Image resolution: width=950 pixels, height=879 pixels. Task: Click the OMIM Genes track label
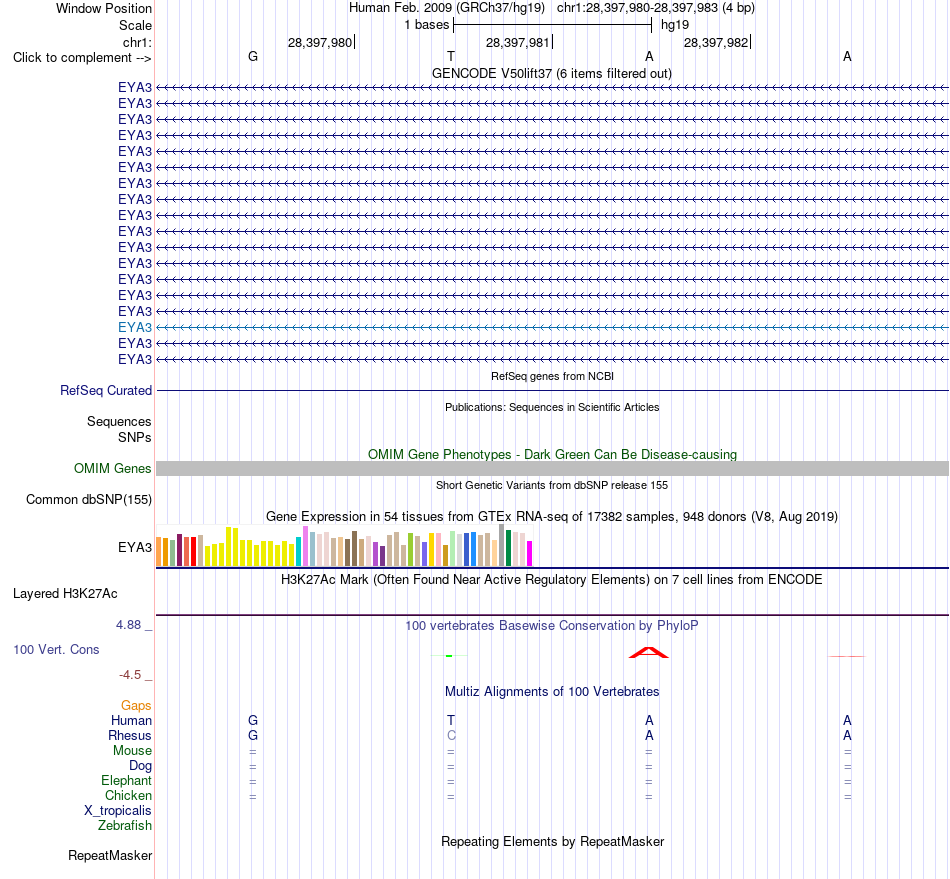point(112,468)
